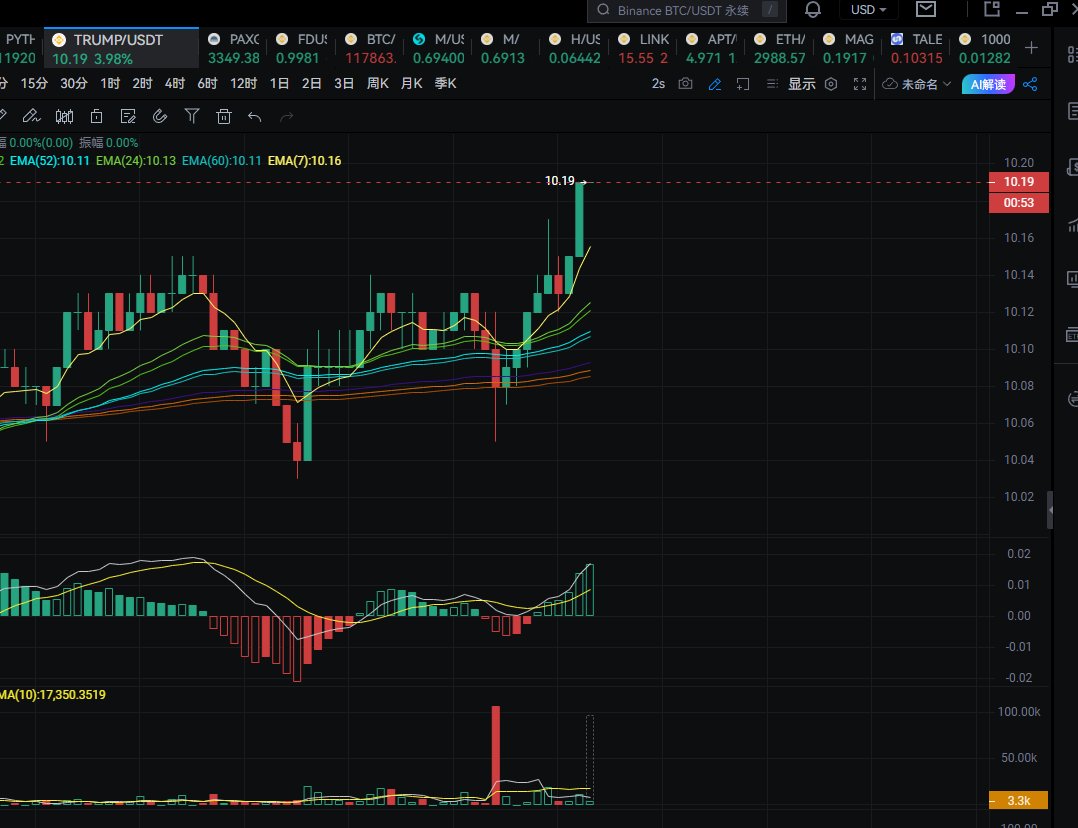Click the redo arrow icon
Screen dimensions: 1078x828
click(287, 117)
